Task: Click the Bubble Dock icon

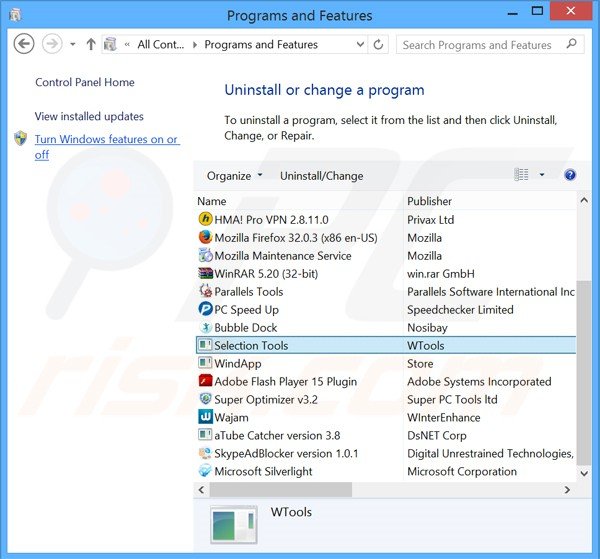Action: 205,327
